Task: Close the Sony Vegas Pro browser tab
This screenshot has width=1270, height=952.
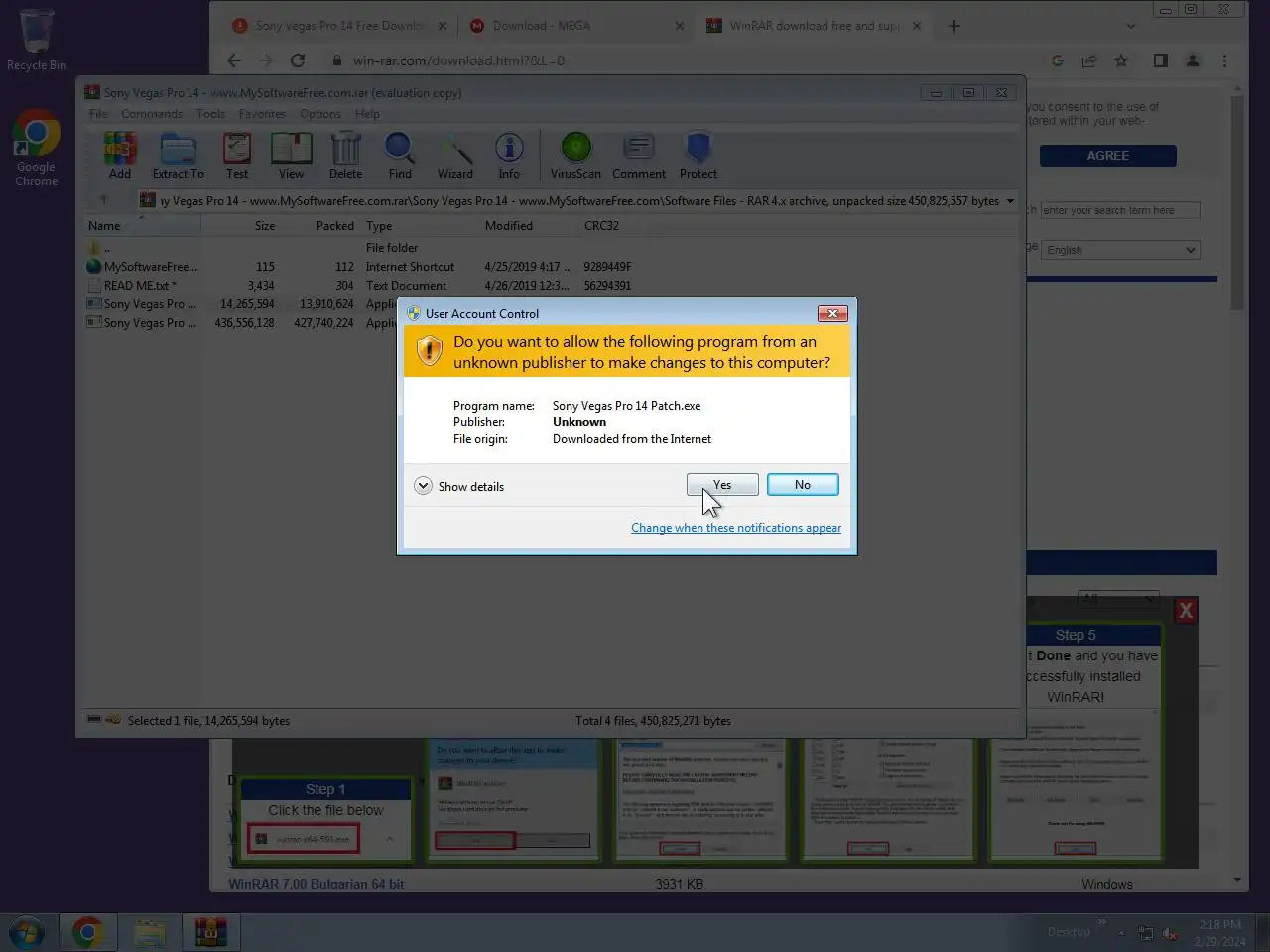Action: coord(442,26)
